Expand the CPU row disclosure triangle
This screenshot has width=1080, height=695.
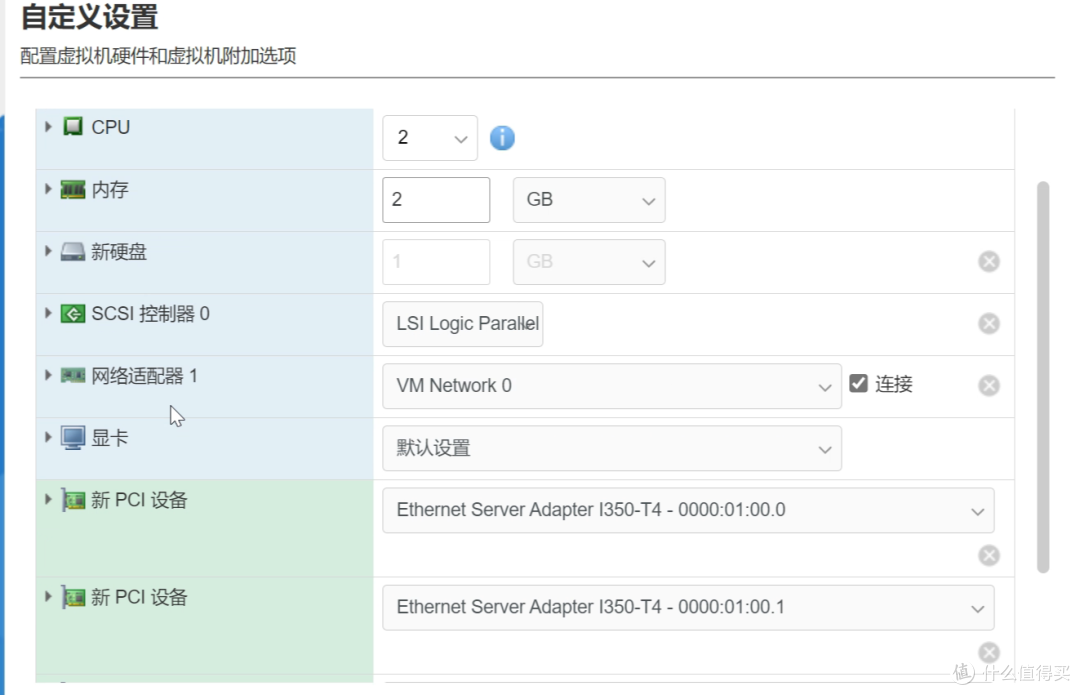click(48, 127)
